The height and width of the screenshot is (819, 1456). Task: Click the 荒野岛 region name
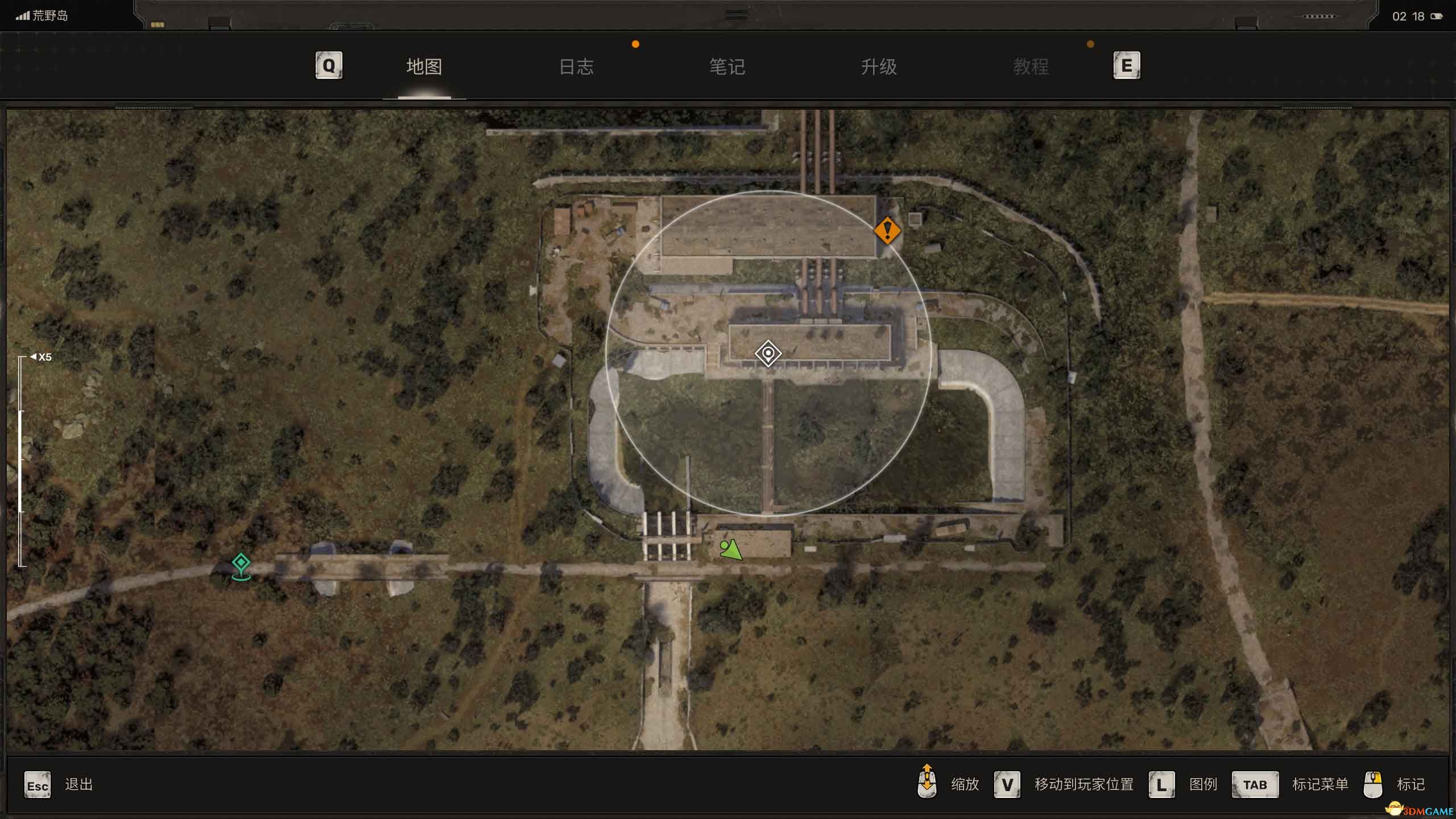click(x=50, y=15)
